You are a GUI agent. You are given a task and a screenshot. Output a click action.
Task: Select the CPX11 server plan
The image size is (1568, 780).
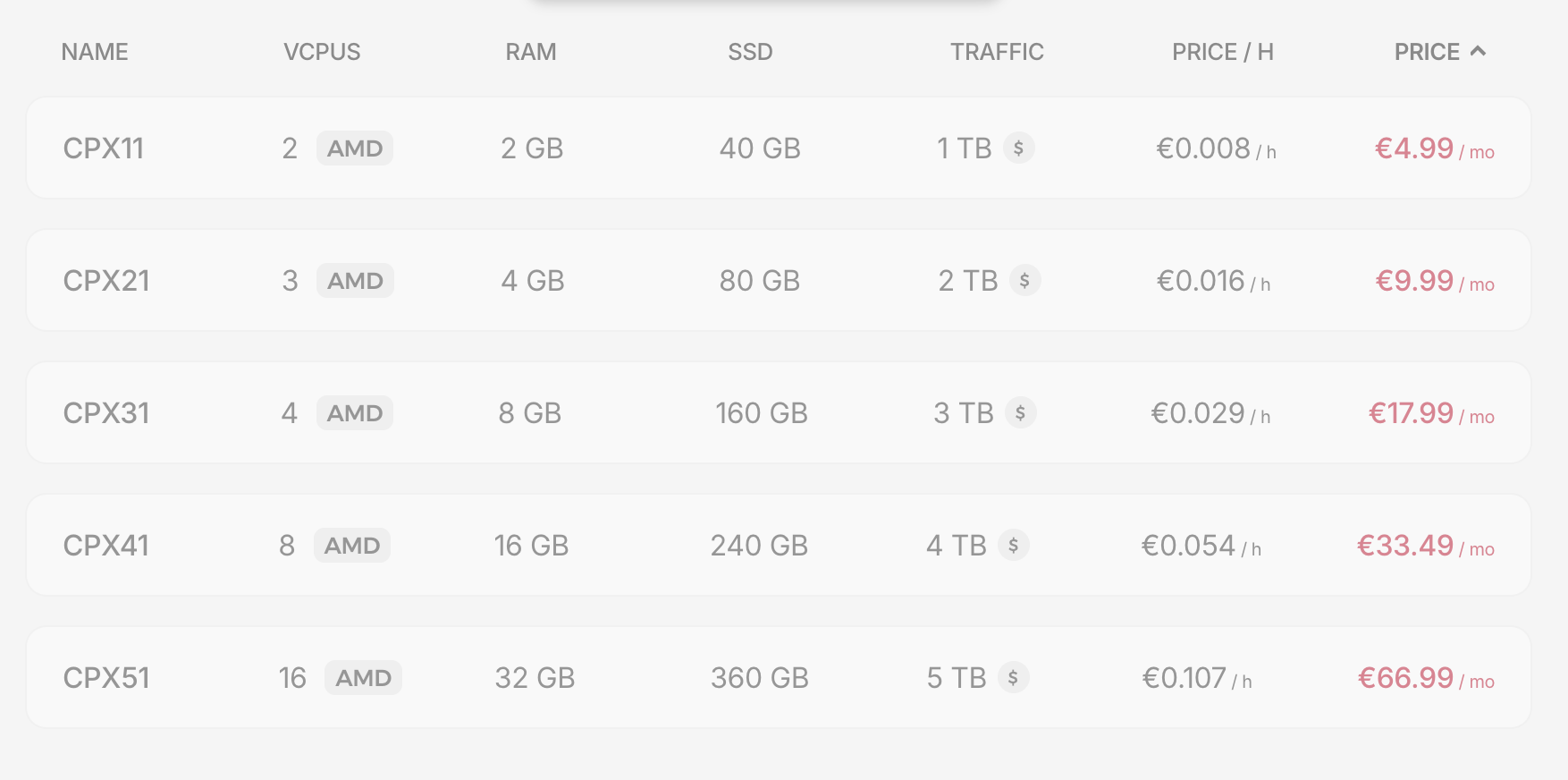click(104, 148)
